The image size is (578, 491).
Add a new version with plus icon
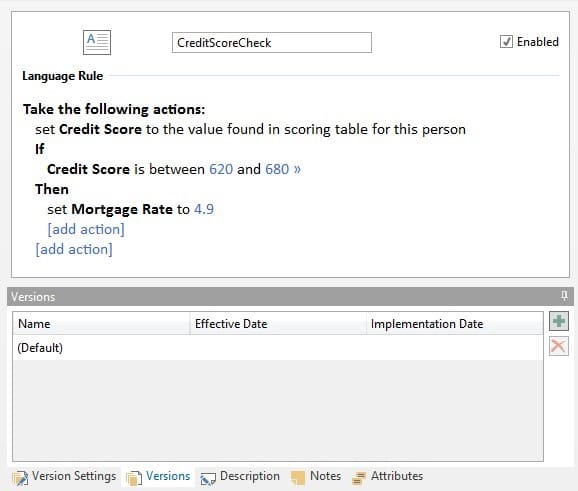558,321
